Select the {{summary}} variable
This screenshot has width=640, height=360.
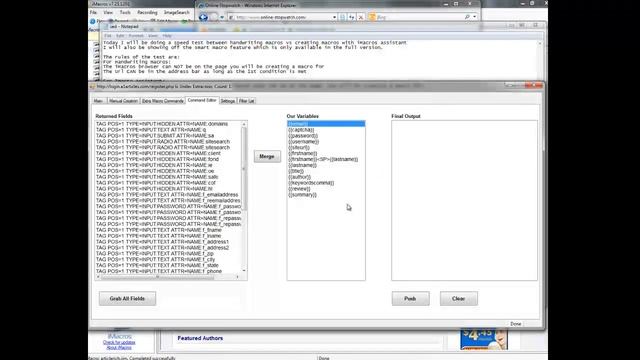click(326, 195)
